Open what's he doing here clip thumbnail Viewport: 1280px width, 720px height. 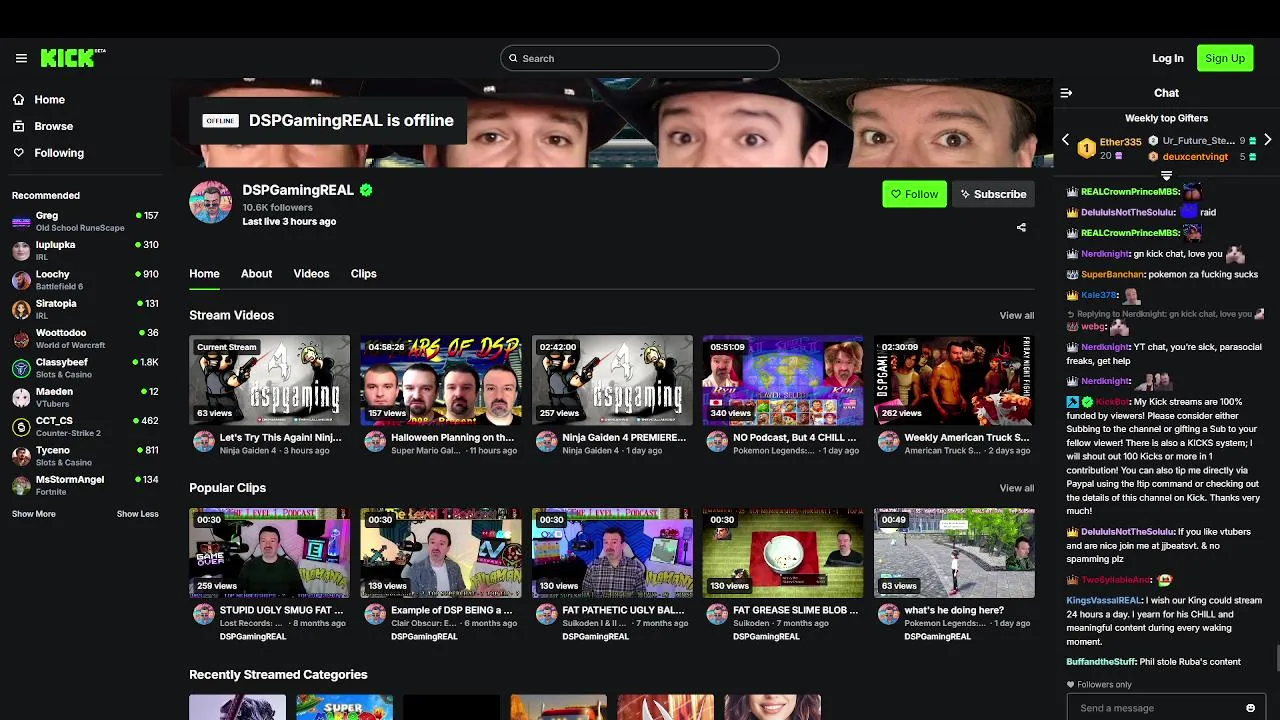pos(954,553)
